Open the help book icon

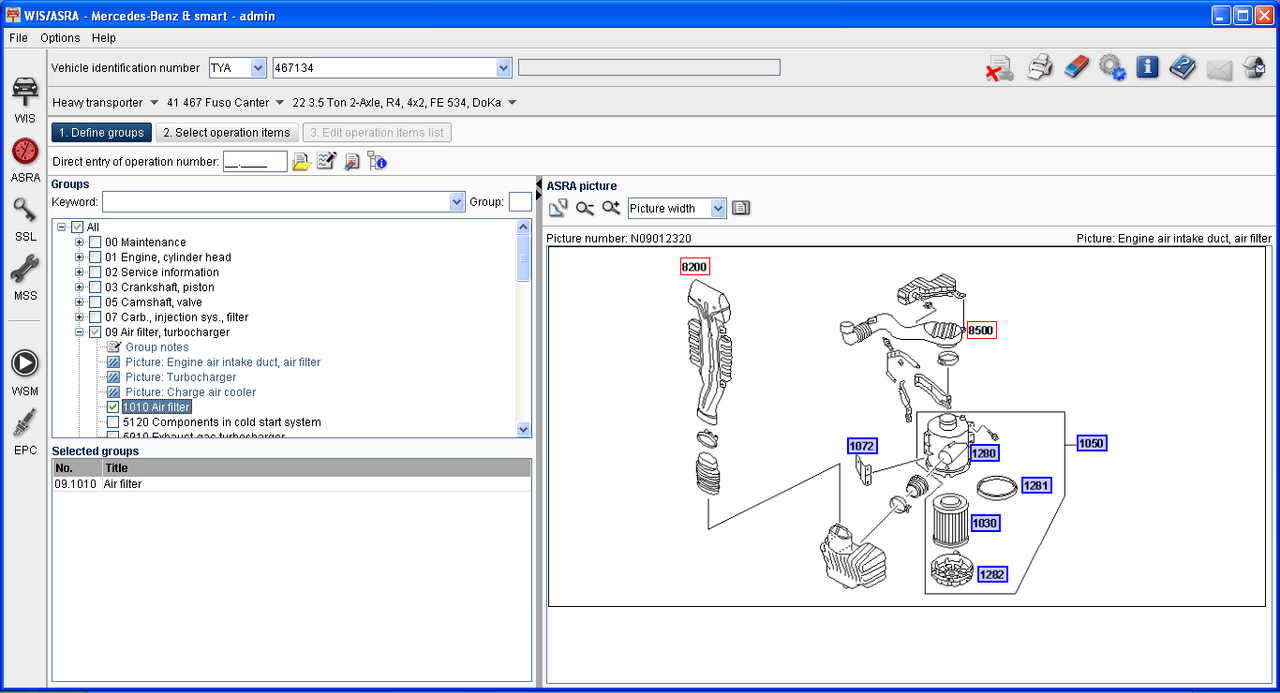click(x=1182, y=67)
